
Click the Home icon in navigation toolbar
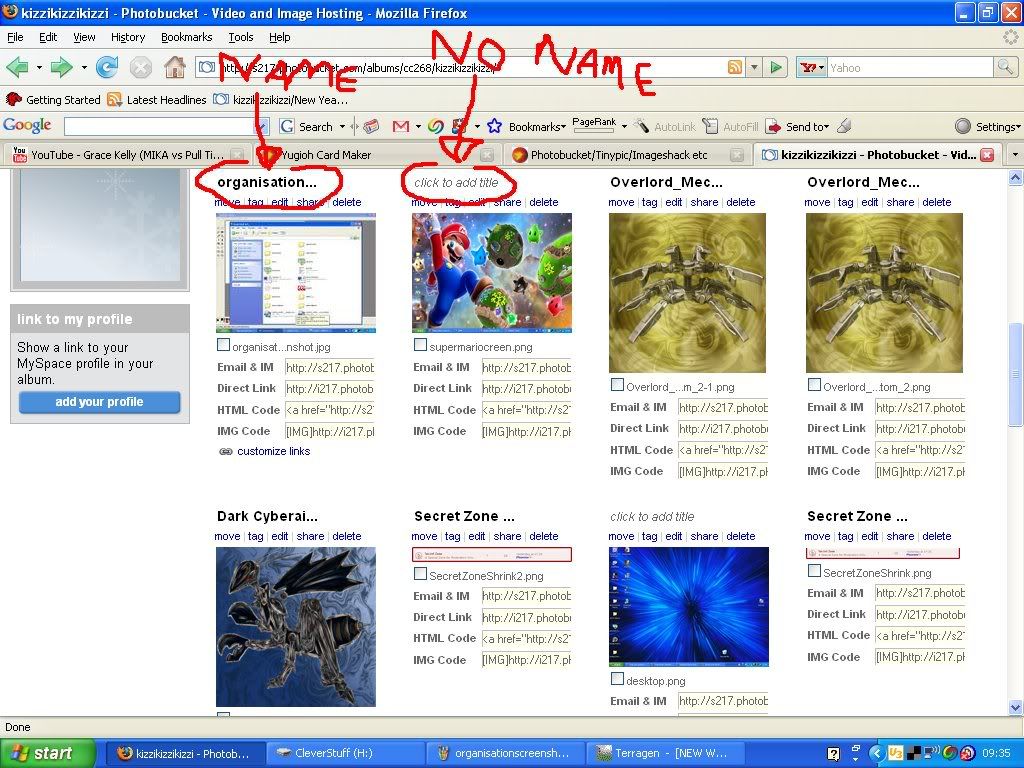[174, 68]
